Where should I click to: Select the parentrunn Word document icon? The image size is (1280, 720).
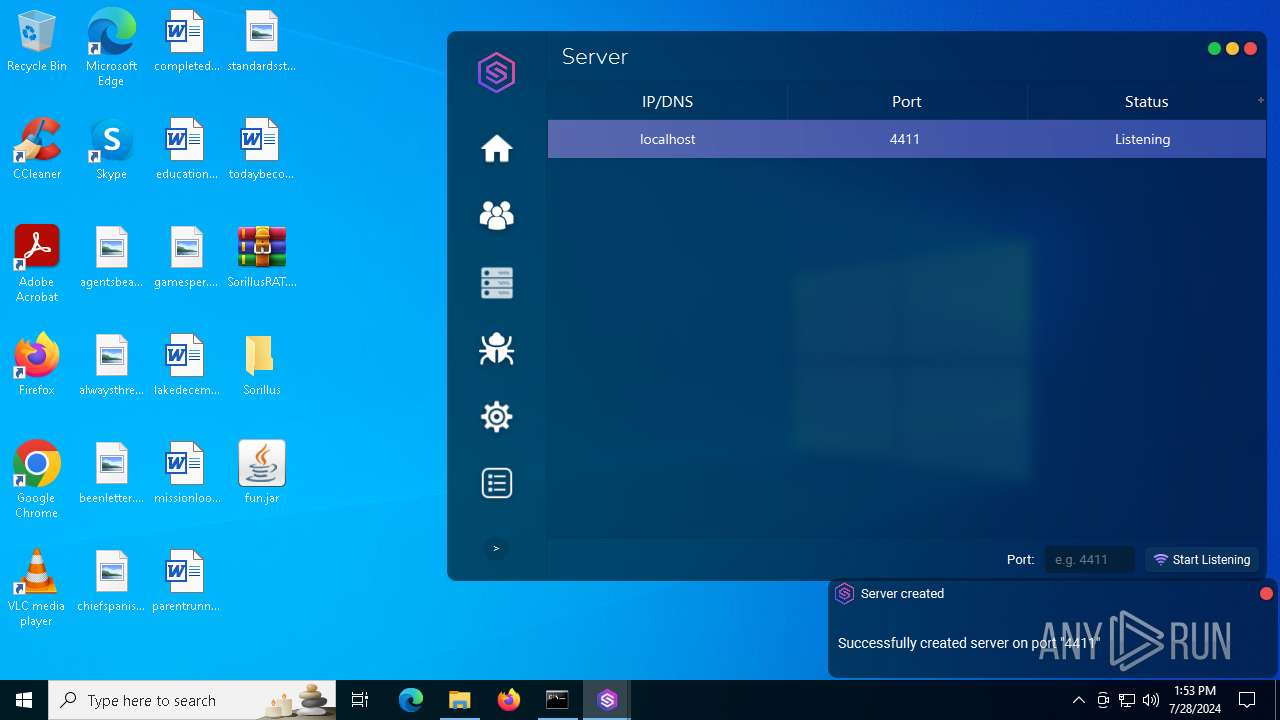coord(186,581)
